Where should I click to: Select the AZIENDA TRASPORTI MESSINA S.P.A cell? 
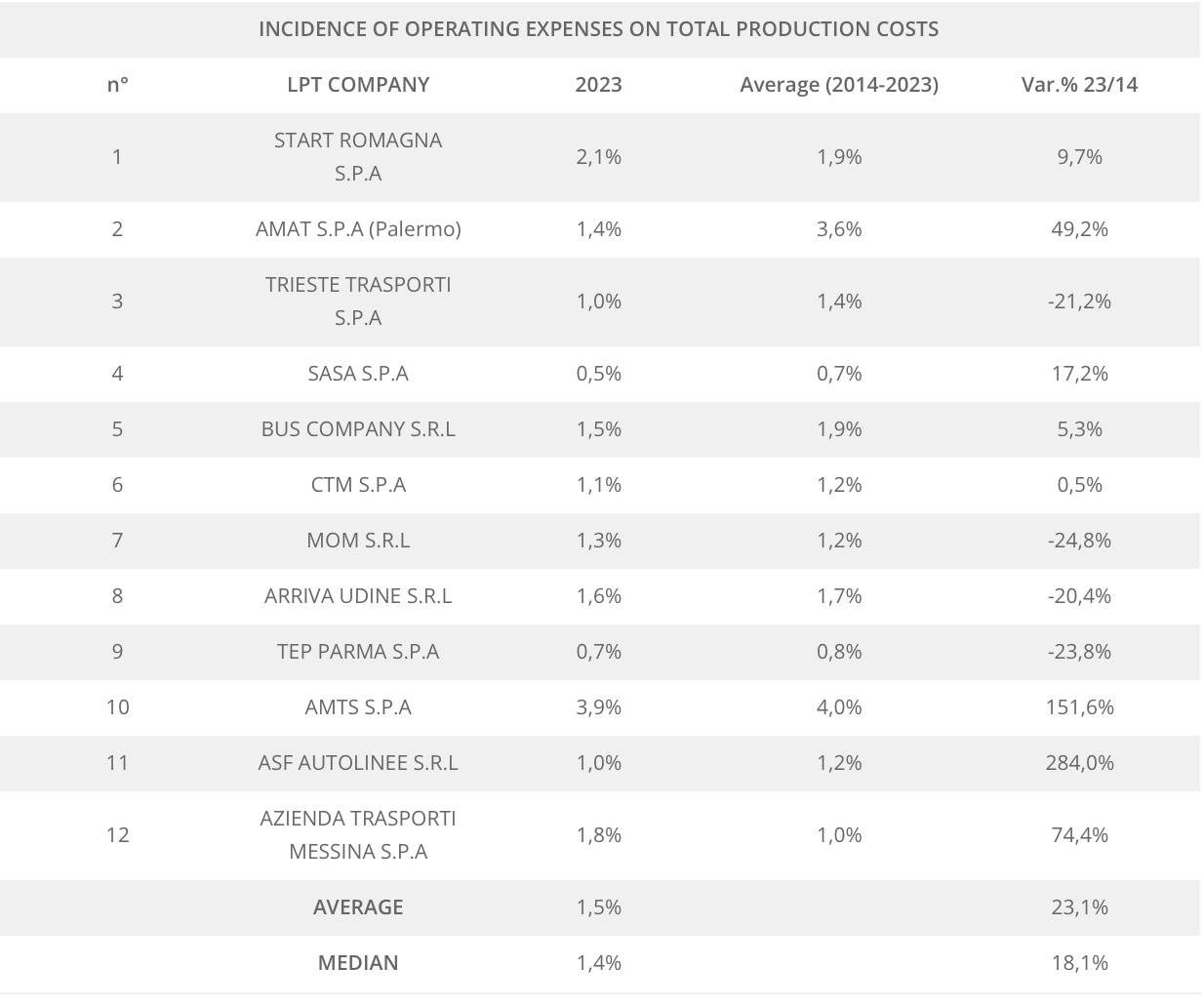click(x=358, y=835)
